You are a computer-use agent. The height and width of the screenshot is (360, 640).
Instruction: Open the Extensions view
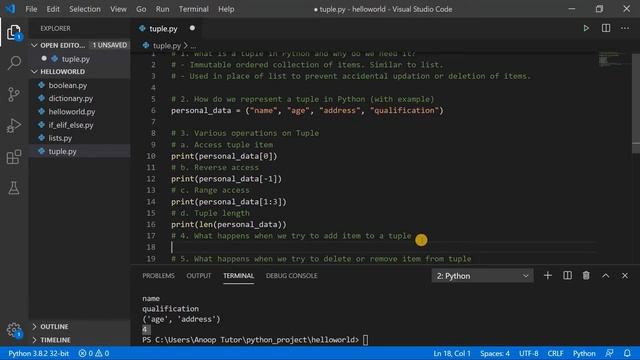coord(14,157)
